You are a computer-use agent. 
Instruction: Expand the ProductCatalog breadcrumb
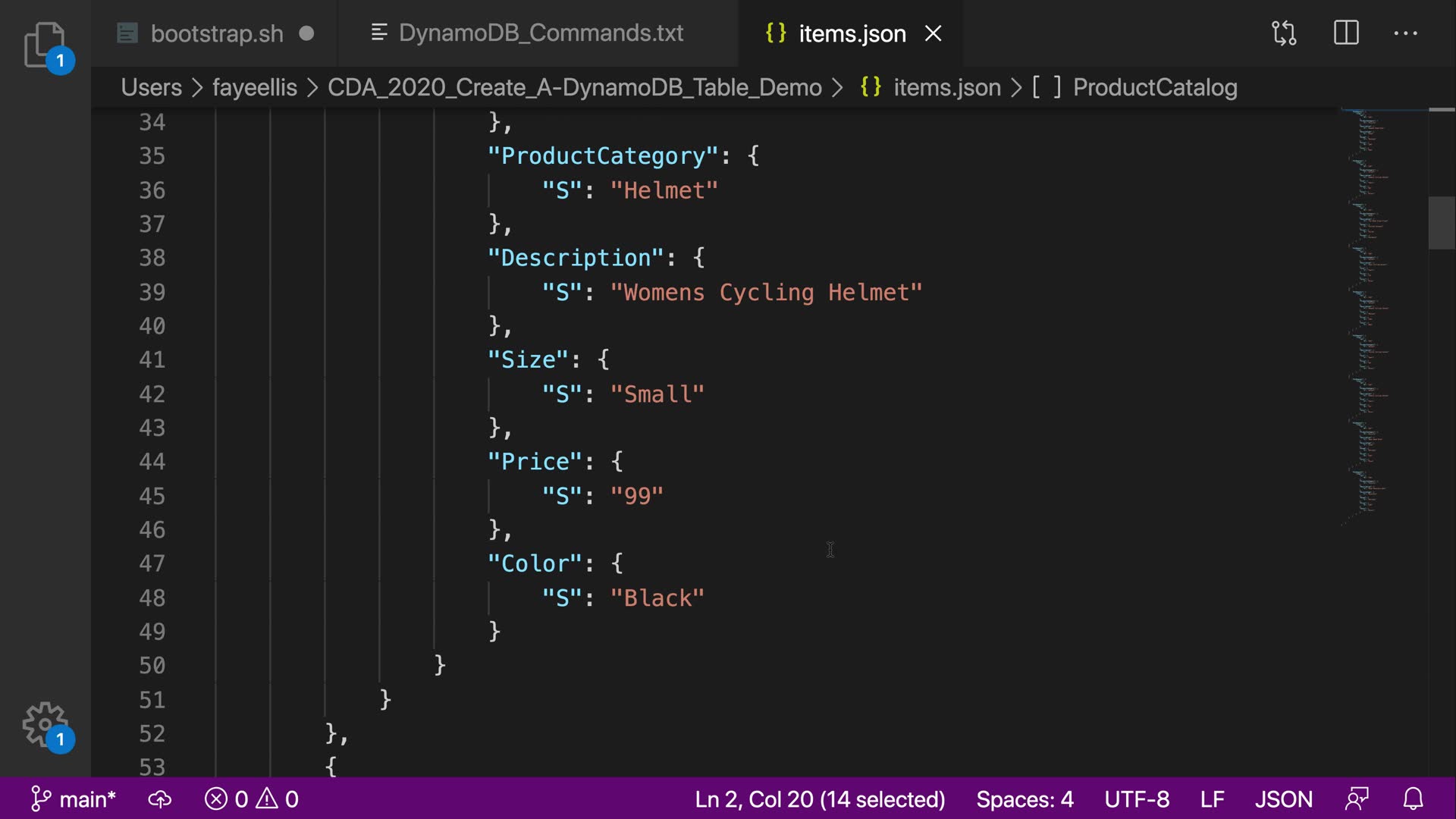point(1154,87)
